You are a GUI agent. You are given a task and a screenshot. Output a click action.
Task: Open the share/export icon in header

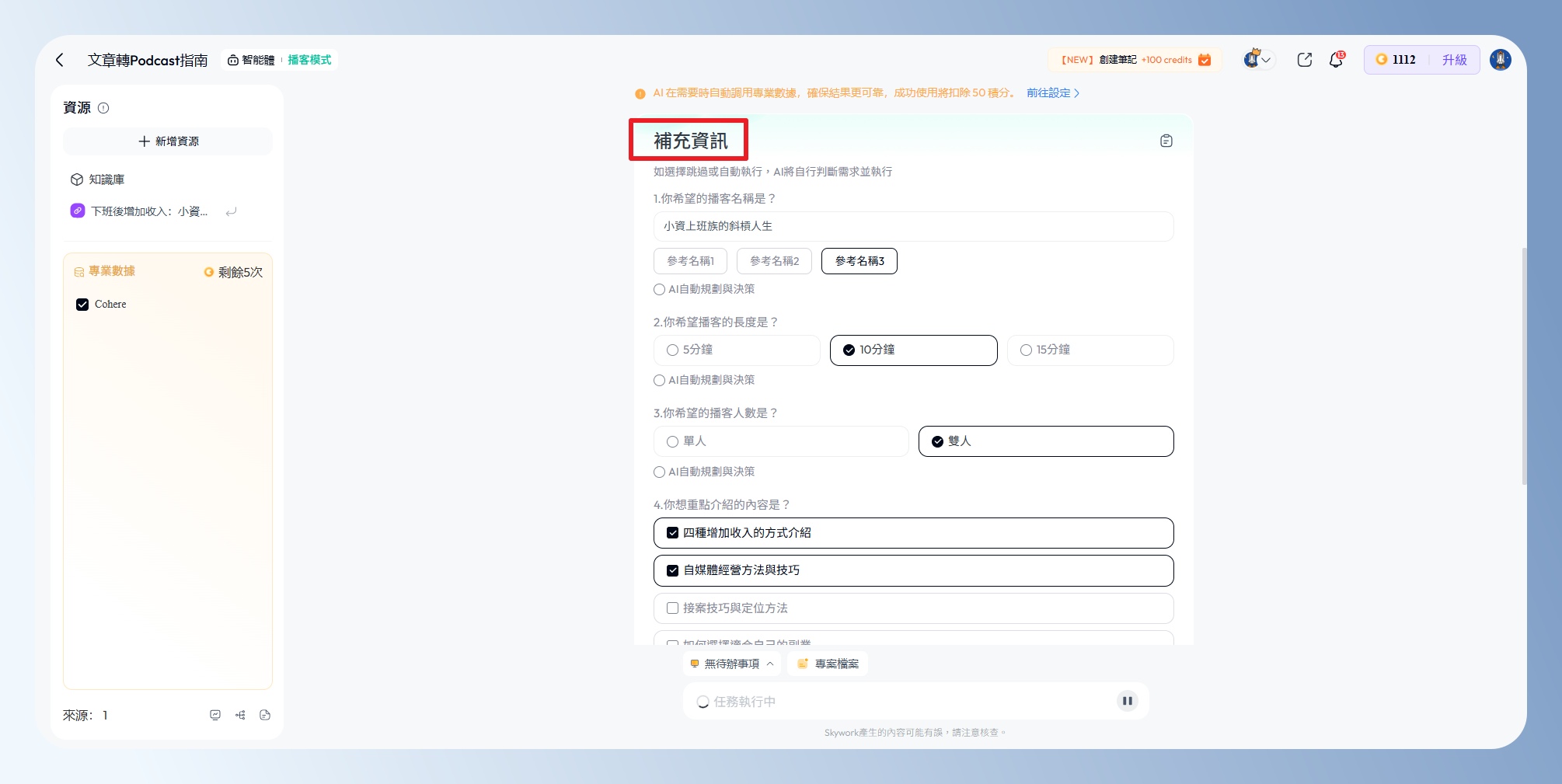(1304, 60)
